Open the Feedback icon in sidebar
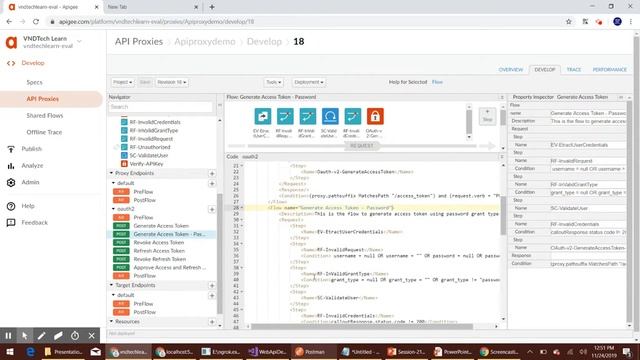The height and width of the screenshot is (360, 640). click(x=11, y=222)
